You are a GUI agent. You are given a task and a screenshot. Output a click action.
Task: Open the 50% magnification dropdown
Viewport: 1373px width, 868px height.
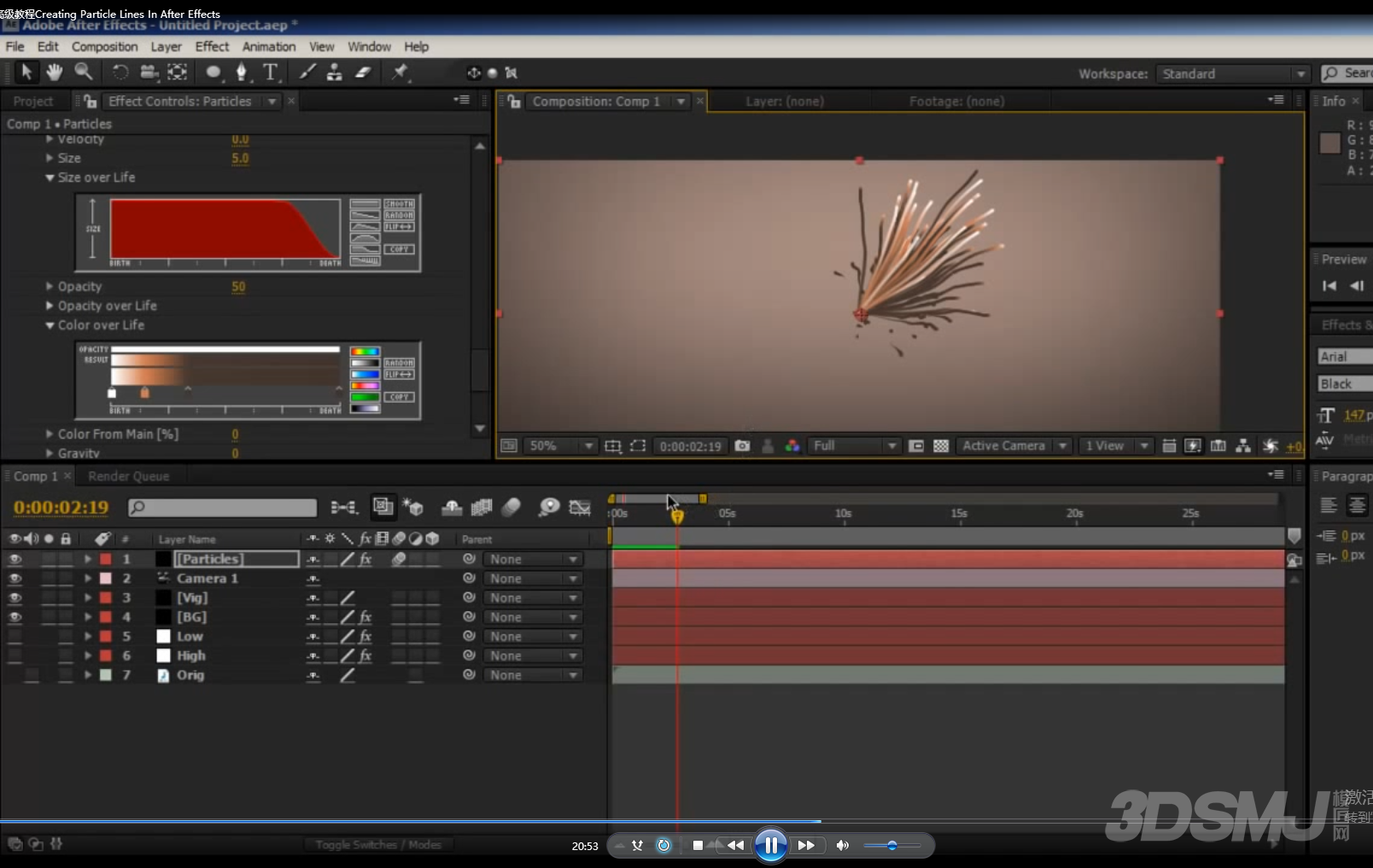(x=560, y=446)
